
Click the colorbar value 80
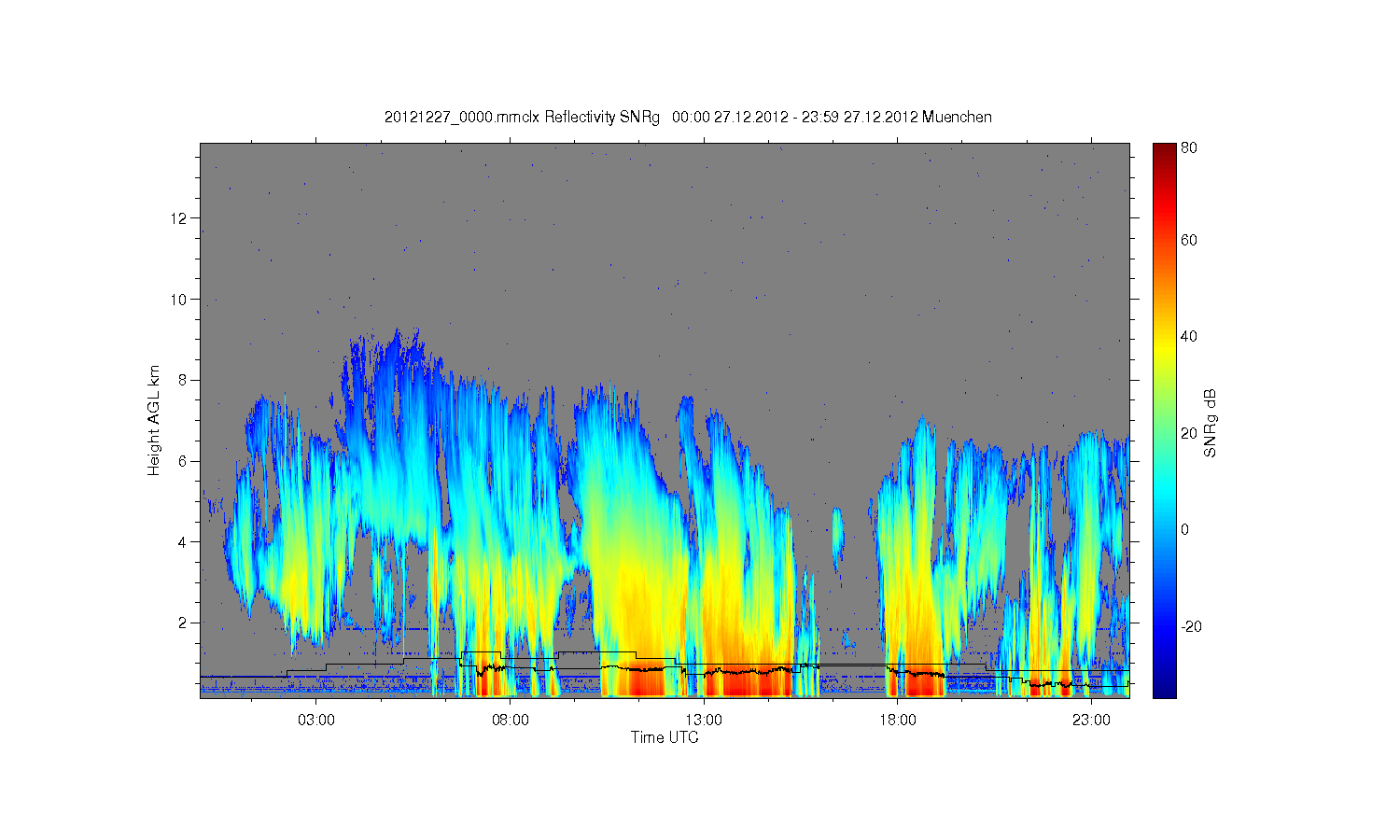pos(1189,147)
